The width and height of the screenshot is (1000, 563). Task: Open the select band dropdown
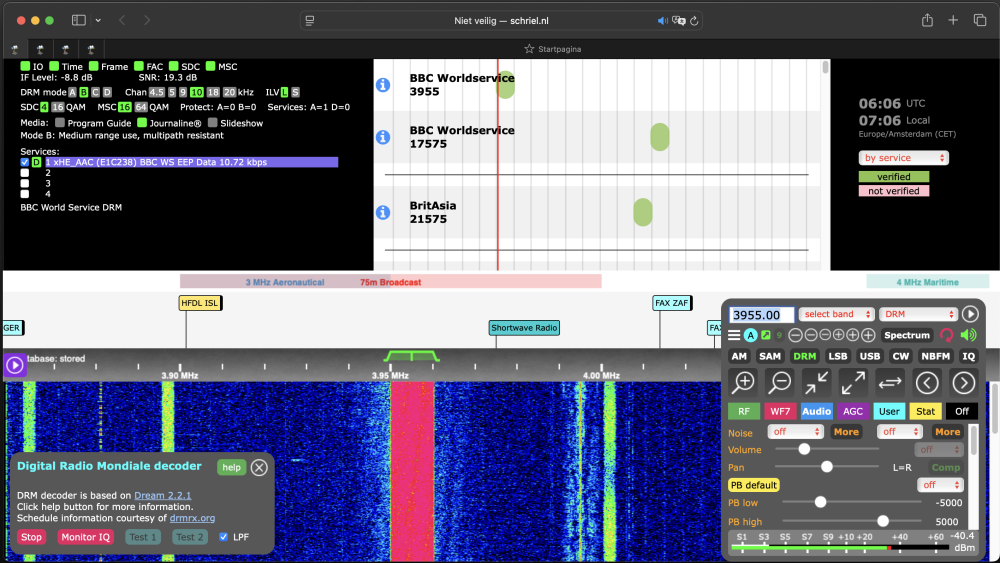click(x=837, y=314)
